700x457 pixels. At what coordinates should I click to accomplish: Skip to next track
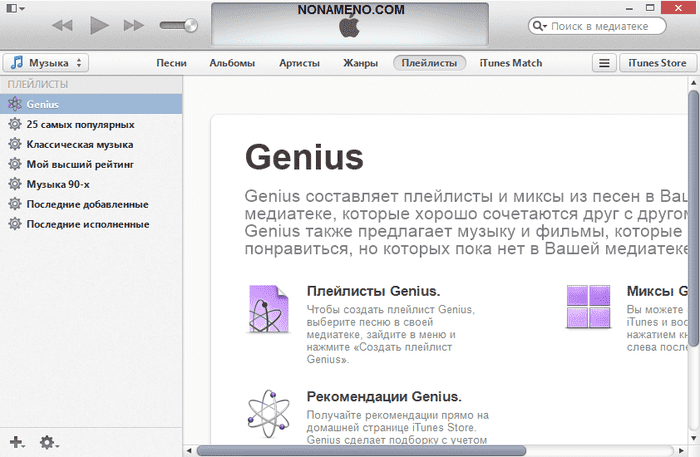(134, 24)
